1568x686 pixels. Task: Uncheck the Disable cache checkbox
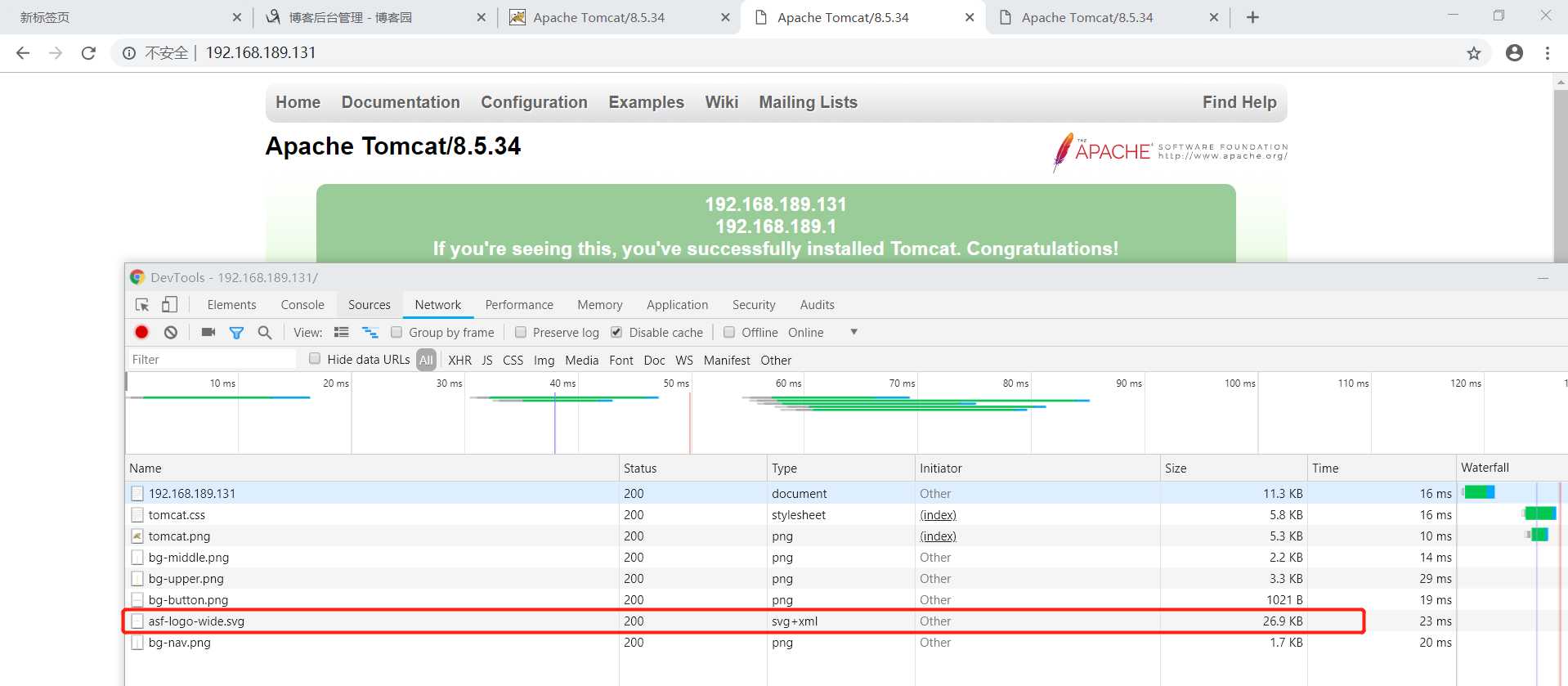tap(616, 332)
